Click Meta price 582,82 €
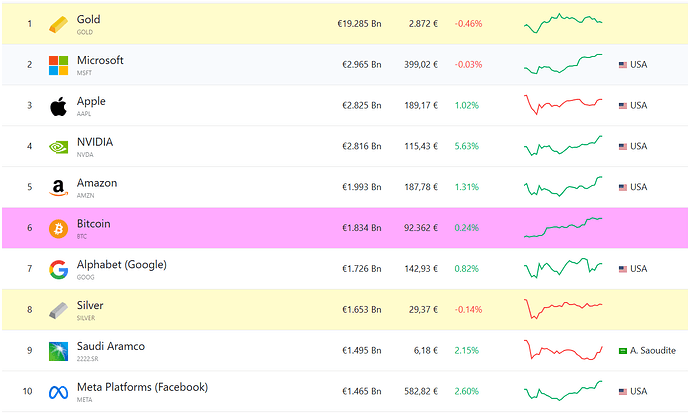This screenshot has width=690, height=414. pyautogui.click(x=421, y=392)
